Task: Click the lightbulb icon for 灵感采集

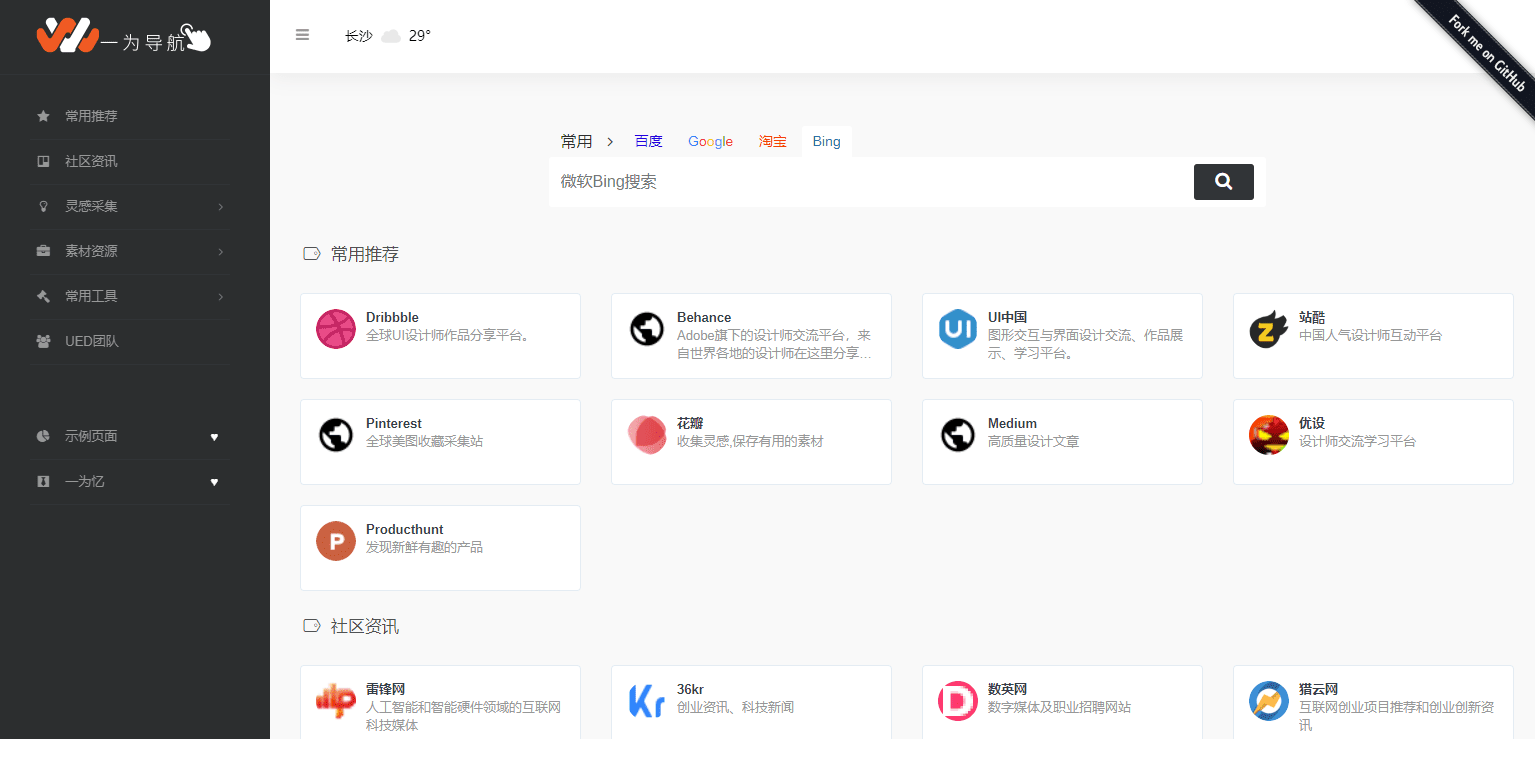Action: pyautogui.click(x=43, y=206)
